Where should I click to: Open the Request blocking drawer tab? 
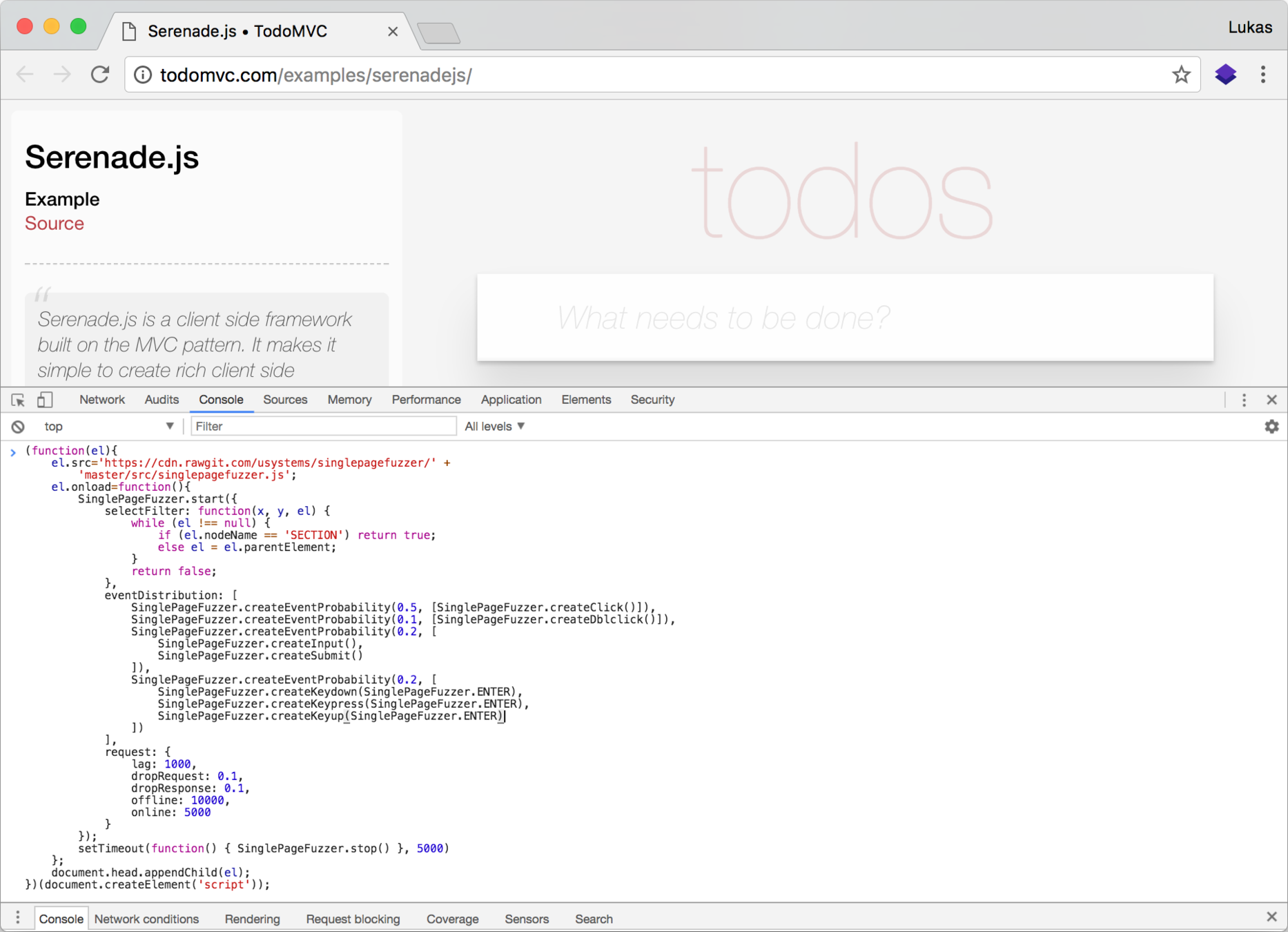point(353,919)
